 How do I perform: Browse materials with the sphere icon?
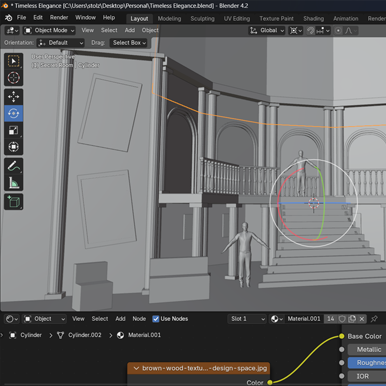(x=276, y=319)
